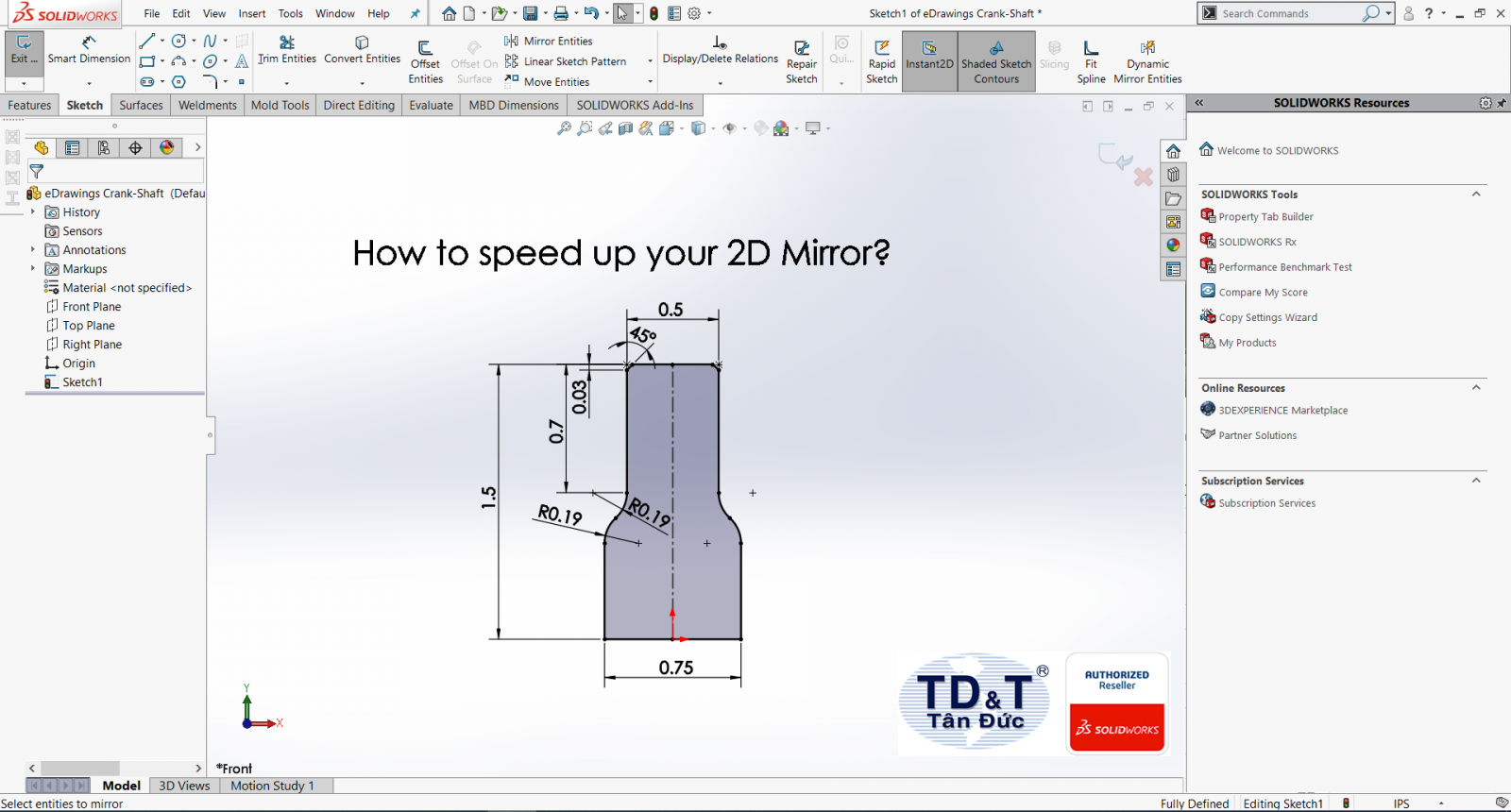Click the Repair Sketch icon
The height and width of the screenshot is (812, 1511).
click(x=802, y=62)
